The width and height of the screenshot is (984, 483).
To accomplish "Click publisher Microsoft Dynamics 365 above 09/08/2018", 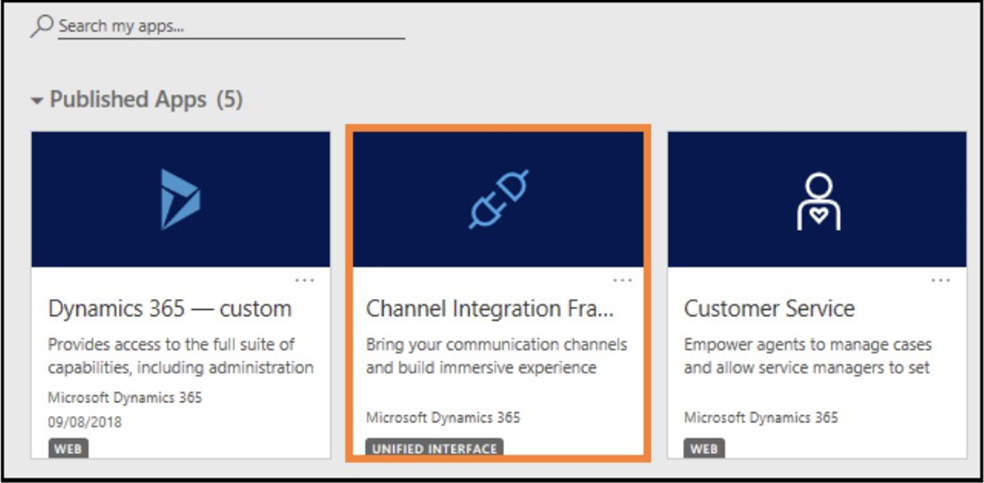I will 126,398.
